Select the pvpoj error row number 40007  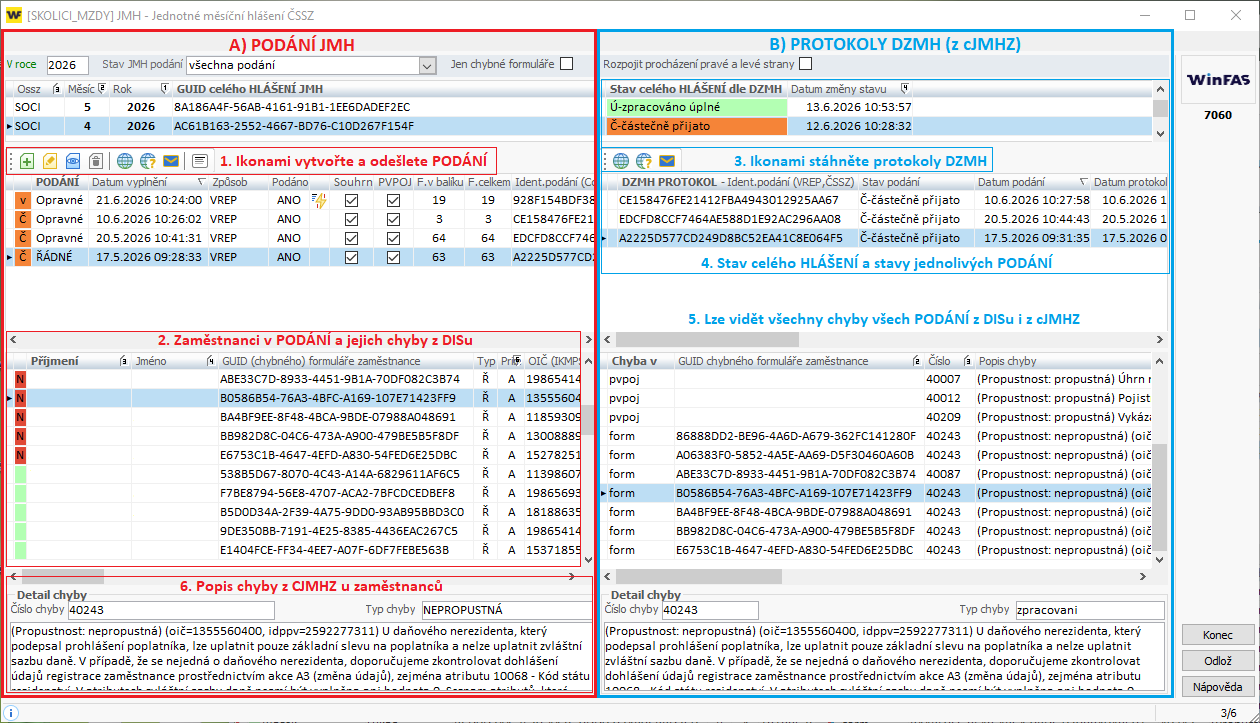(x=877, y=379)
